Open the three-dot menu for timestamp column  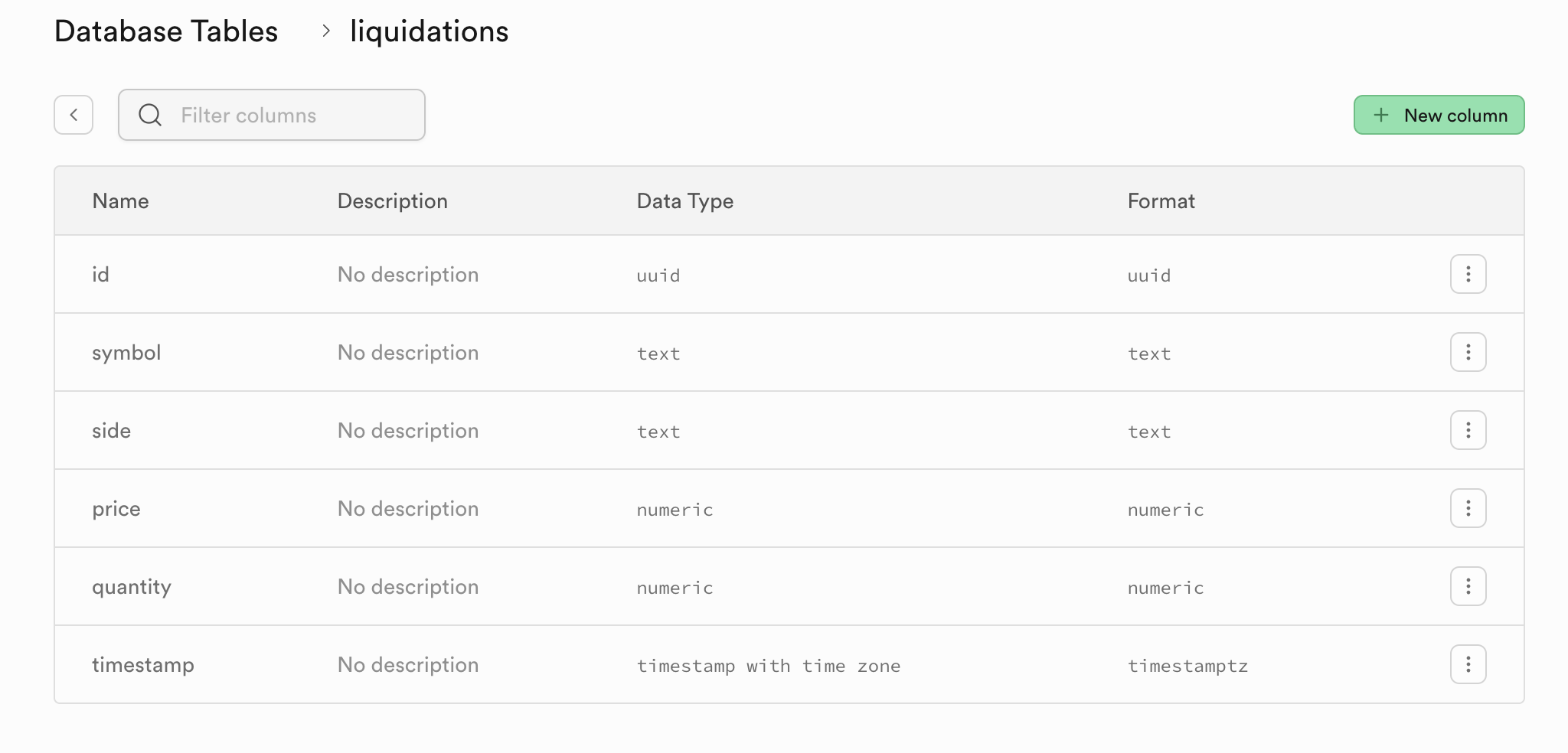tap(1468, 664)
